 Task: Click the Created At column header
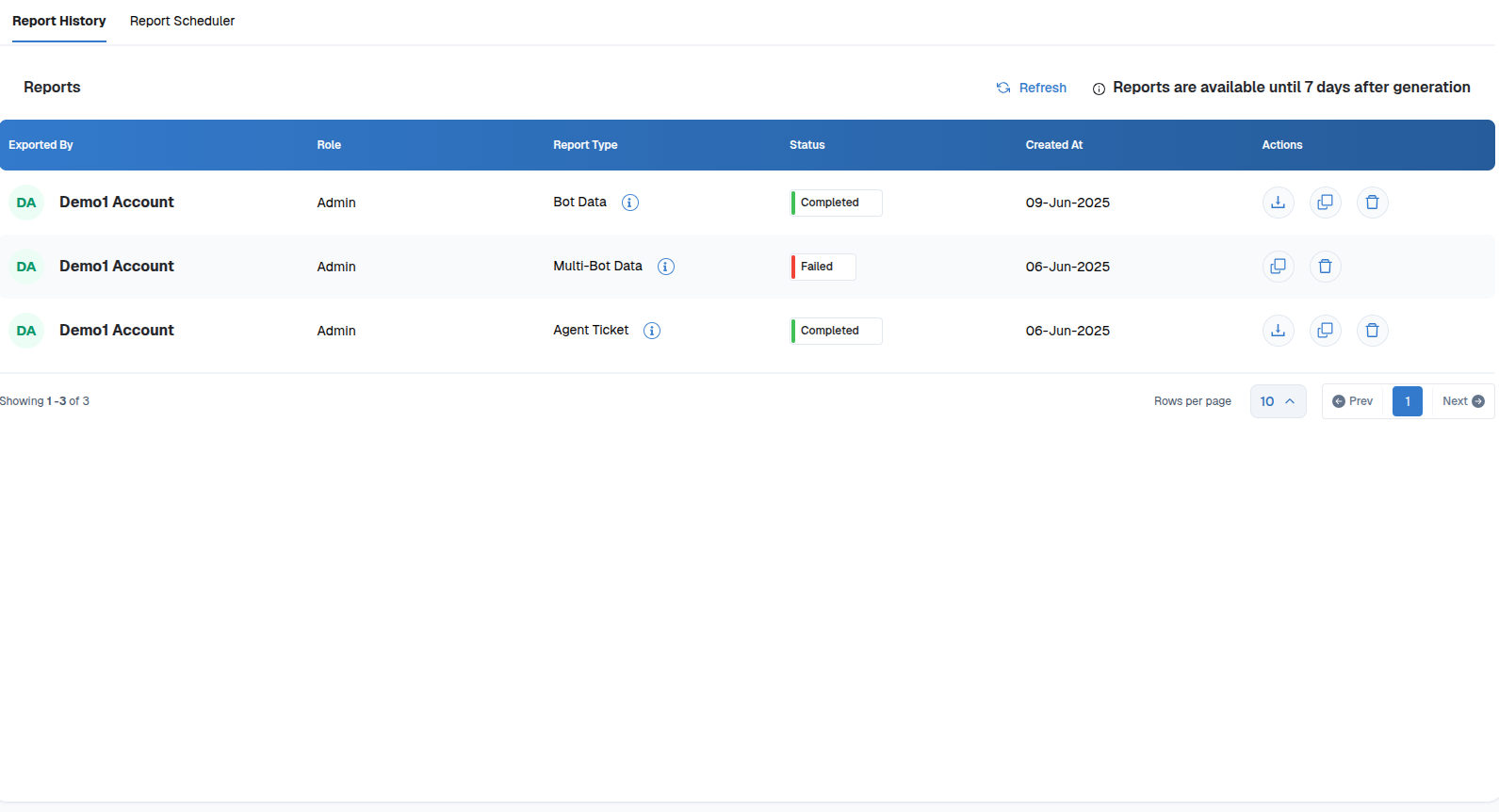[x=1053, y=145]
